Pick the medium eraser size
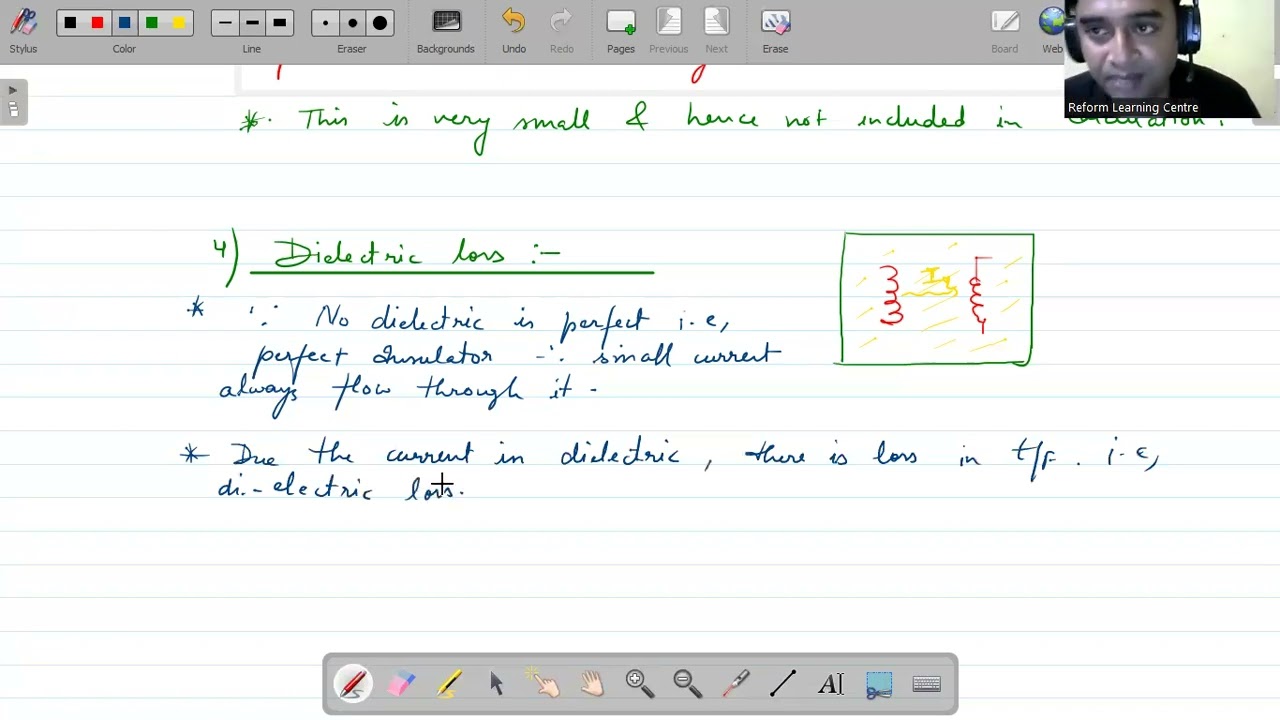 coord(352,23)
